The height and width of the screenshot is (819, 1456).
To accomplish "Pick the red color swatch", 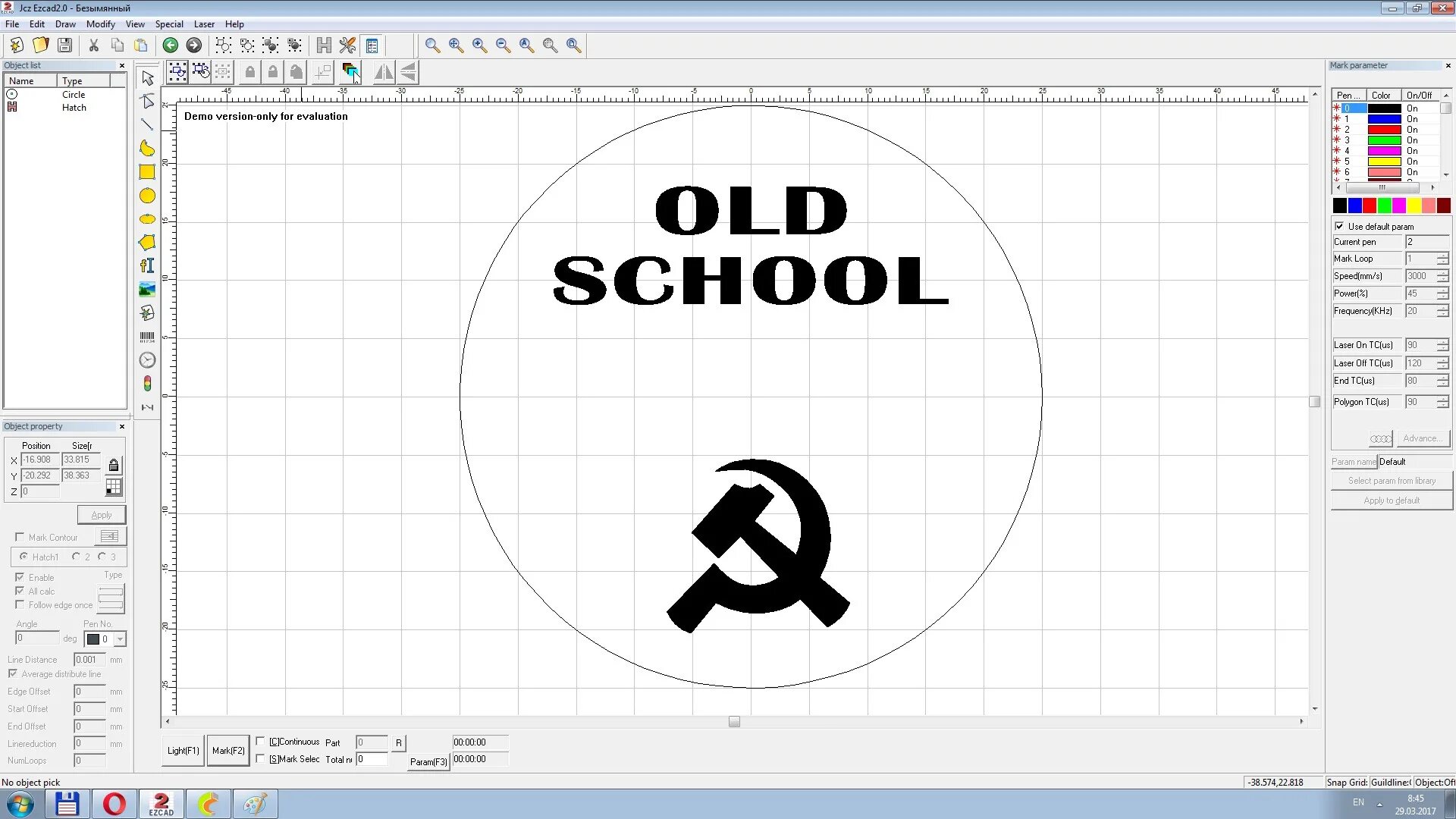I will [x=1370, y=206].
